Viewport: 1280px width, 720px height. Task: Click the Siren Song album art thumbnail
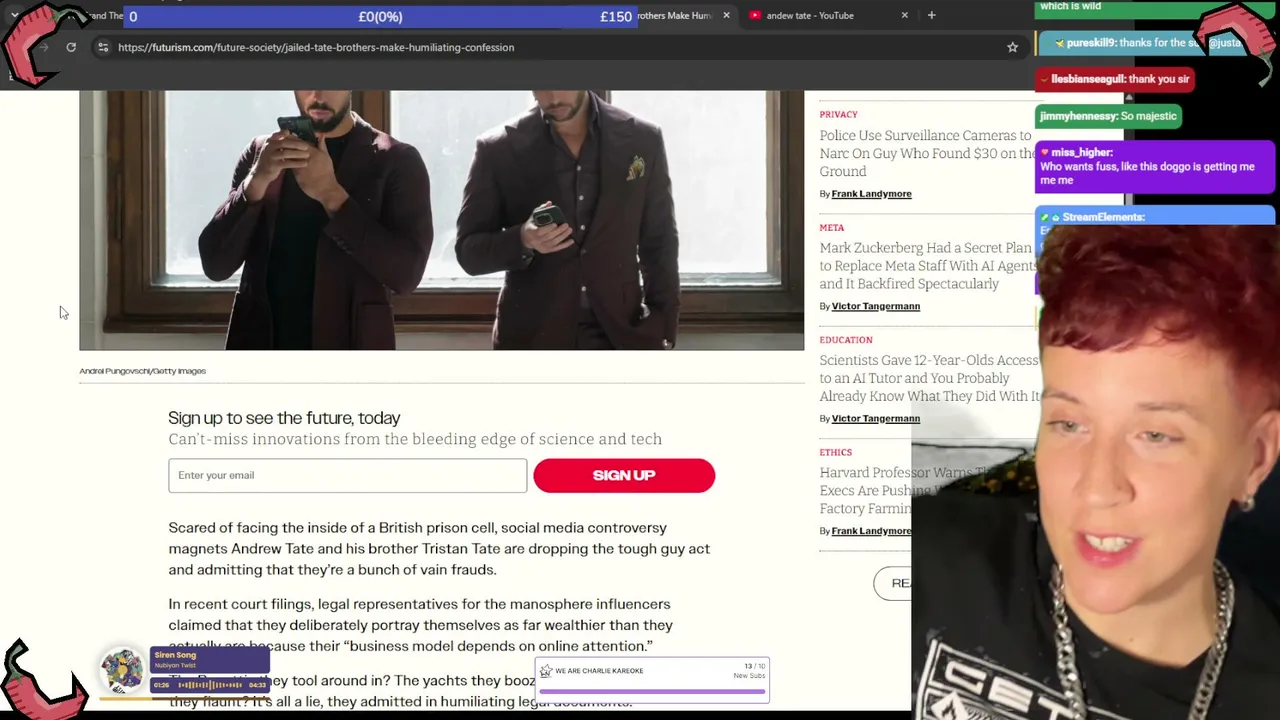(x=123, y=671)
